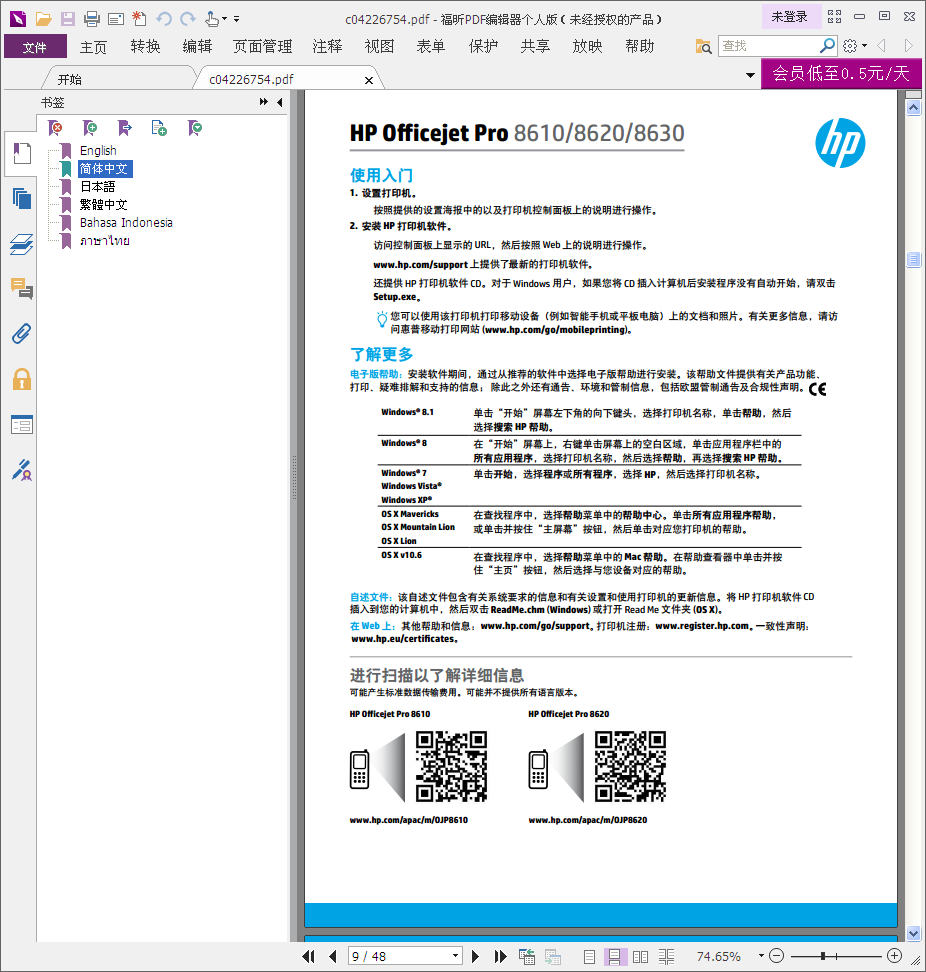Select single page view mode
This screenshot has width=926, height=972.
click(589, 957)
